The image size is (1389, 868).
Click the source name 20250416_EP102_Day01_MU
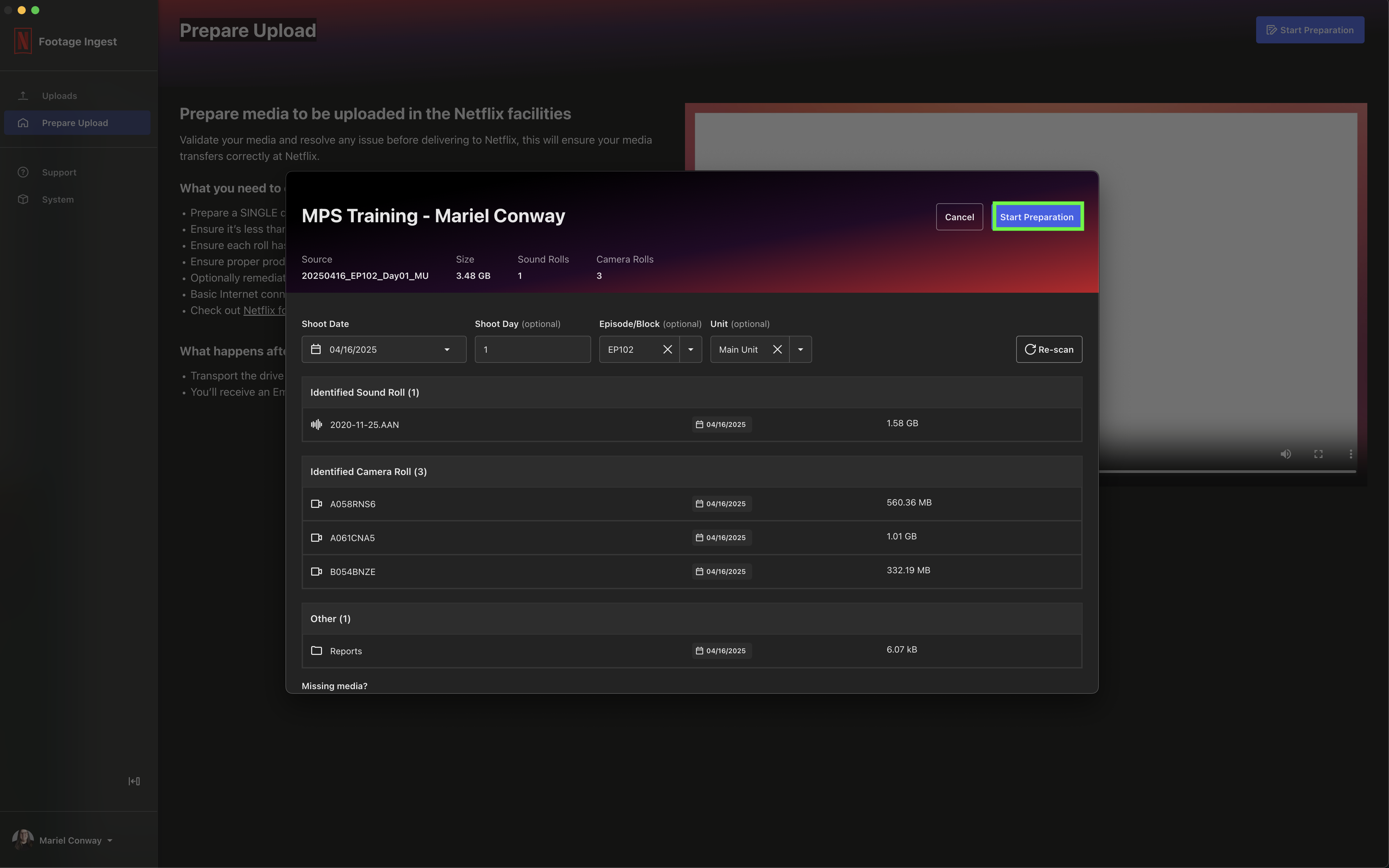[x=365, y=275]
